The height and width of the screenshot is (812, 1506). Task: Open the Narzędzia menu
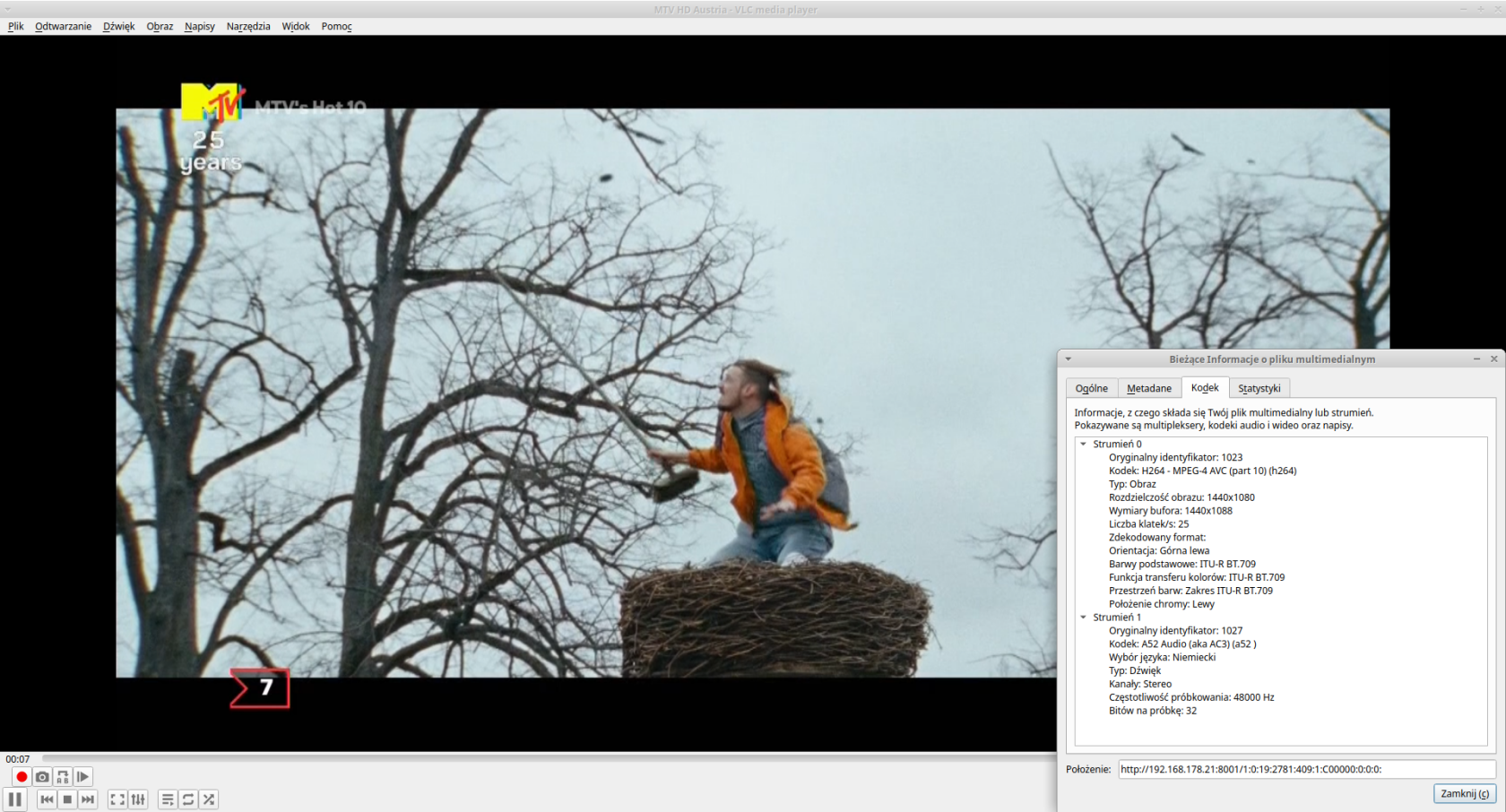pyautogui.click(x=248, y=26)
